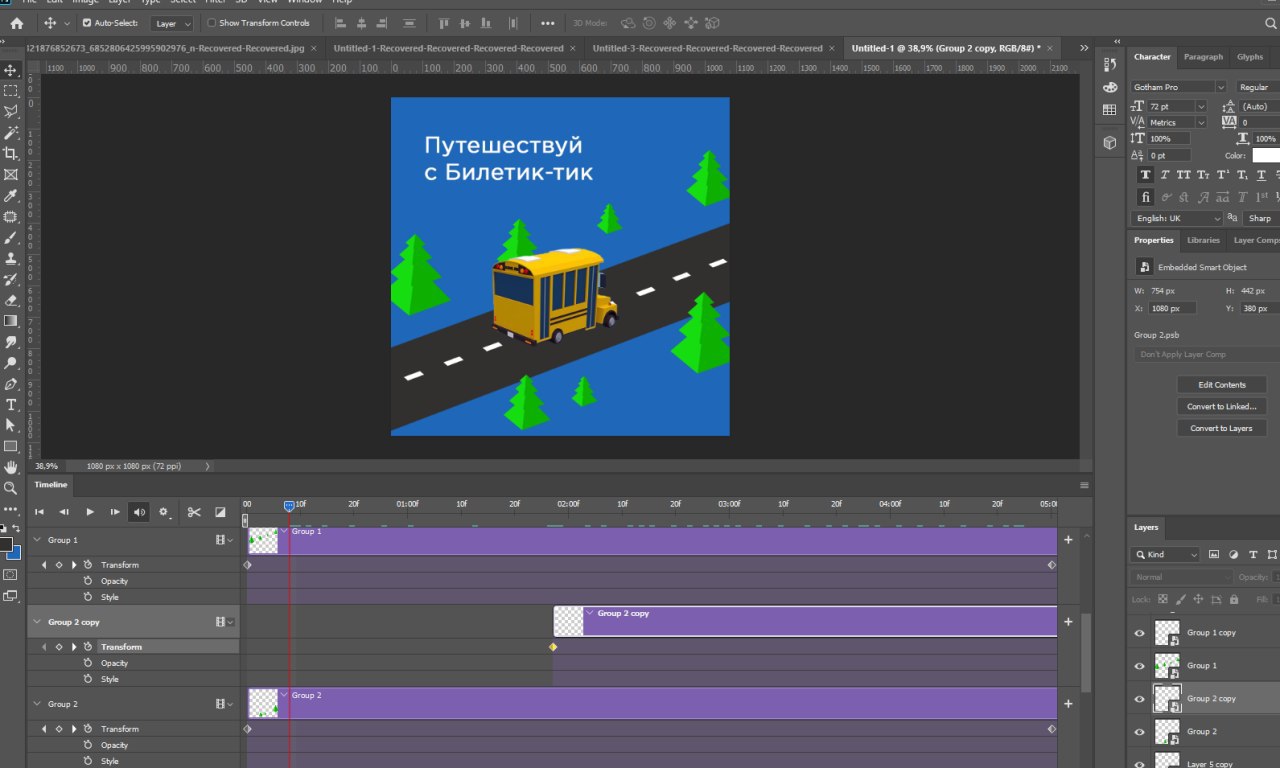Viewport: 1280px width, 768px height.
Task: Filter layers by type (T) icon
Action: pyautogui.click(x=1253, y=554)
